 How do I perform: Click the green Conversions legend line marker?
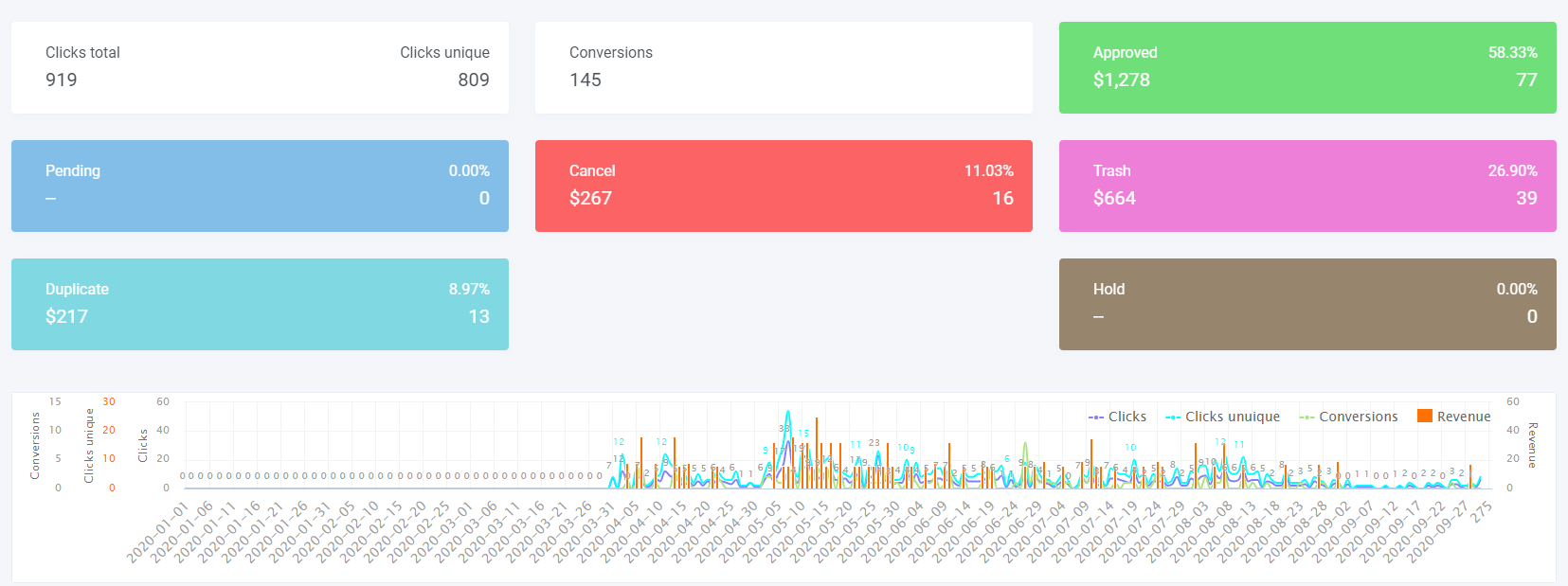[x=1307, y=417]
